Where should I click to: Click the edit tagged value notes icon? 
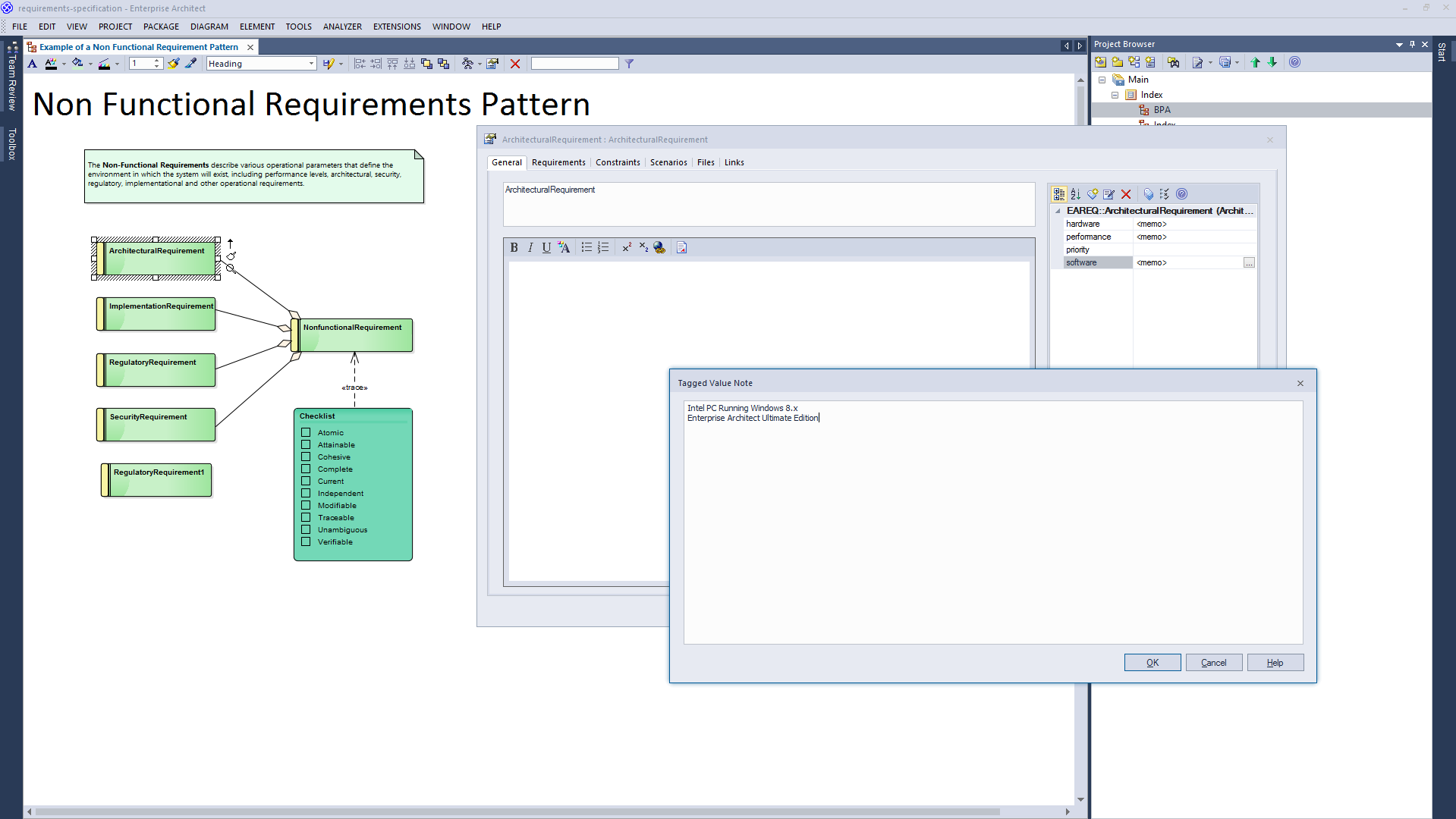(1109, 194)
